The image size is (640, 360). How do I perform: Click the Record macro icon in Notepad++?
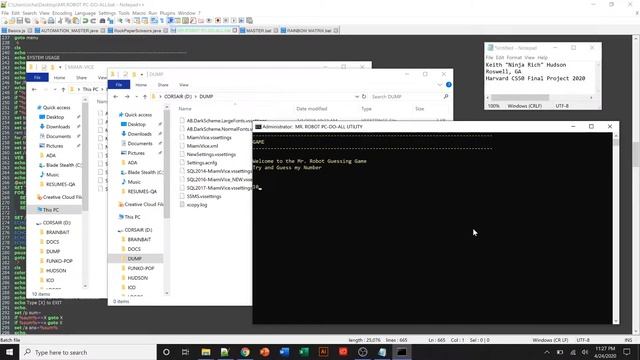click(x=218, y=20)
